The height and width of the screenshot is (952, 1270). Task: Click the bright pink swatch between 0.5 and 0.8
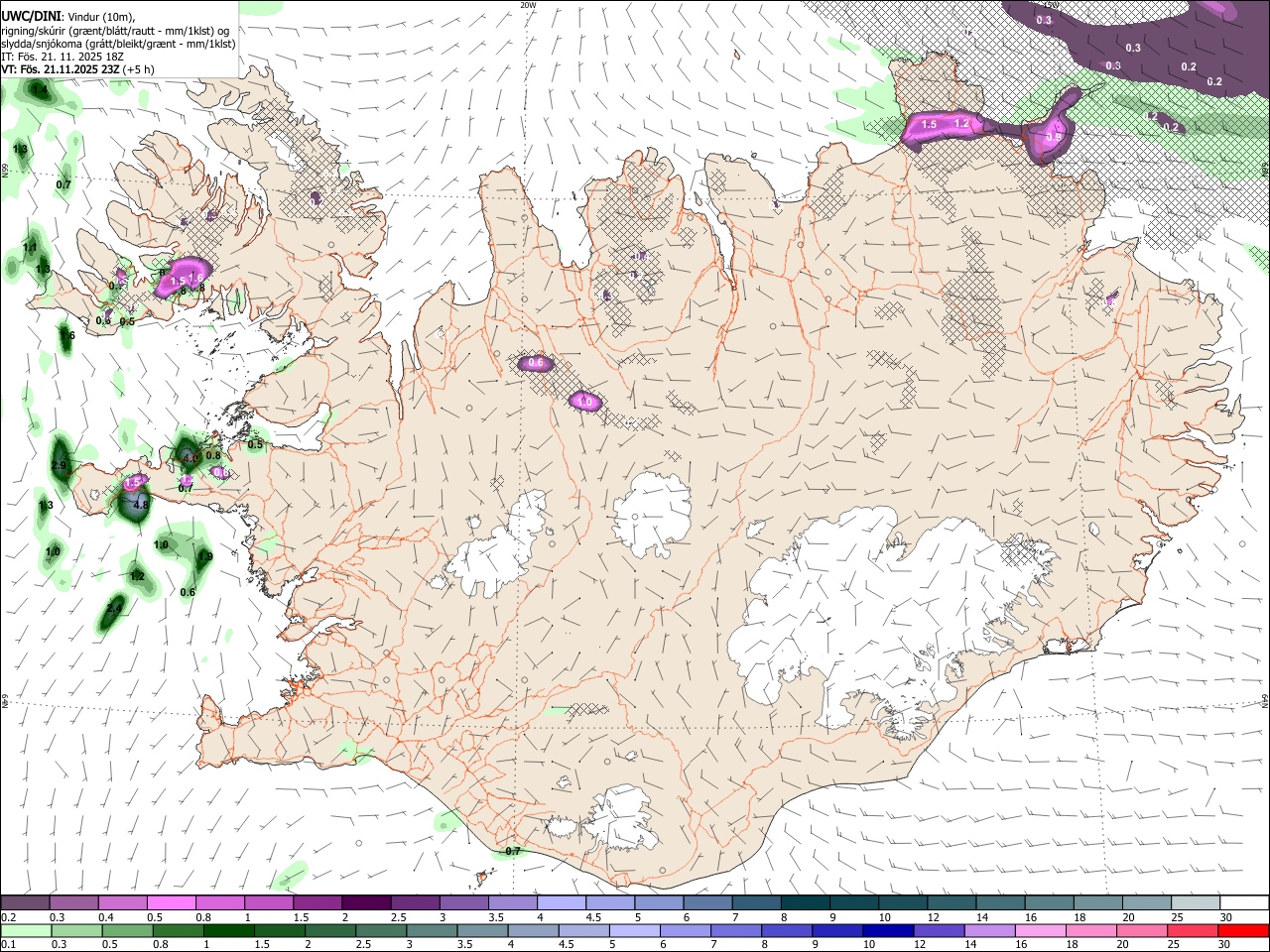click(171, 902)
